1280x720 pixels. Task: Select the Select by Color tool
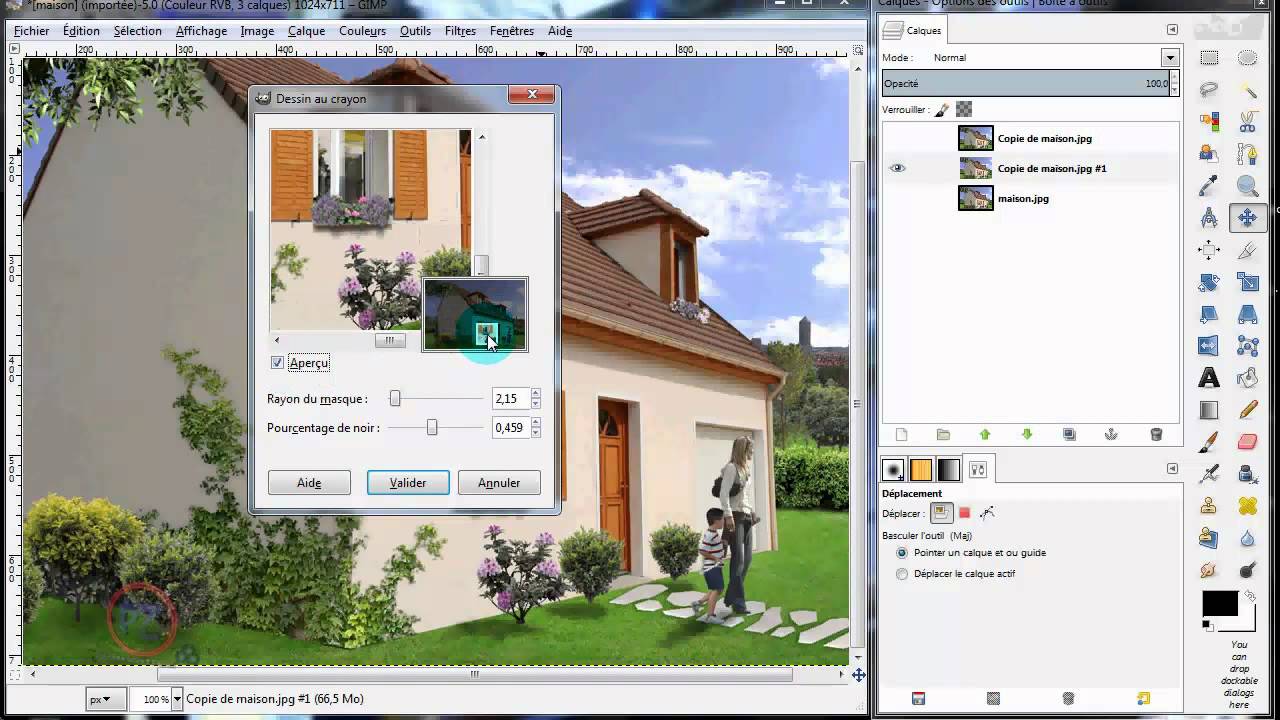(1209, 122)
